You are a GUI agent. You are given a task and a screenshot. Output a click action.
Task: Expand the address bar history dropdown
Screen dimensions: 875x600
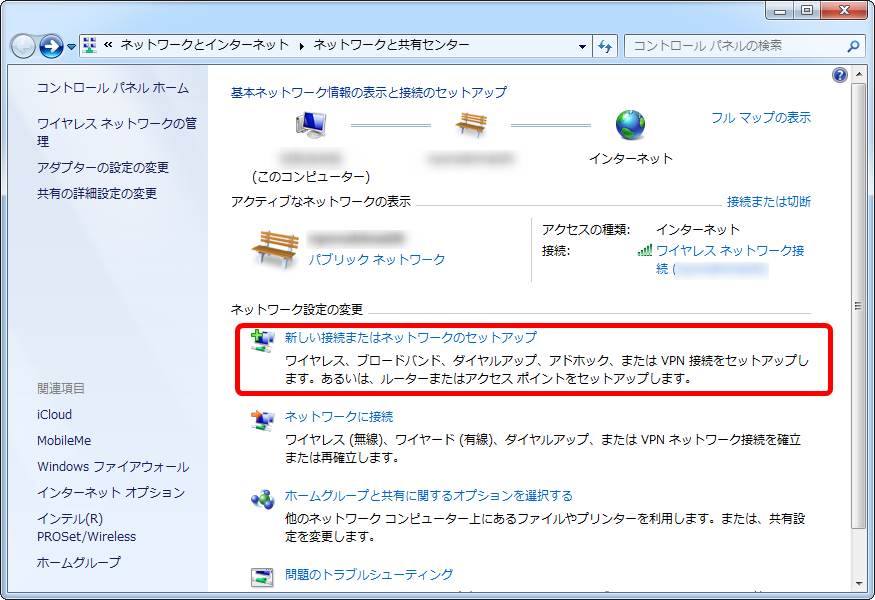pyautogui.click(x=583, y=46)
